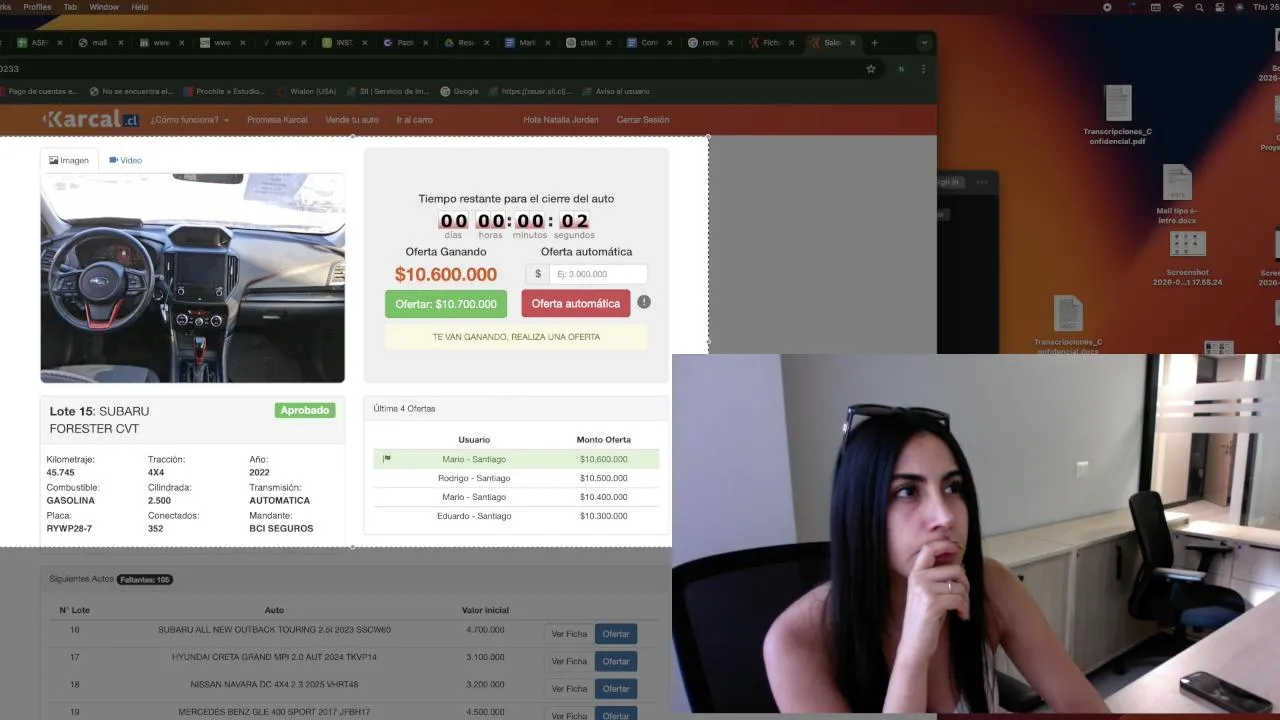Expand the ¿Cómo funciona? menu
The image size is (1280, 720).
(190, 120)
